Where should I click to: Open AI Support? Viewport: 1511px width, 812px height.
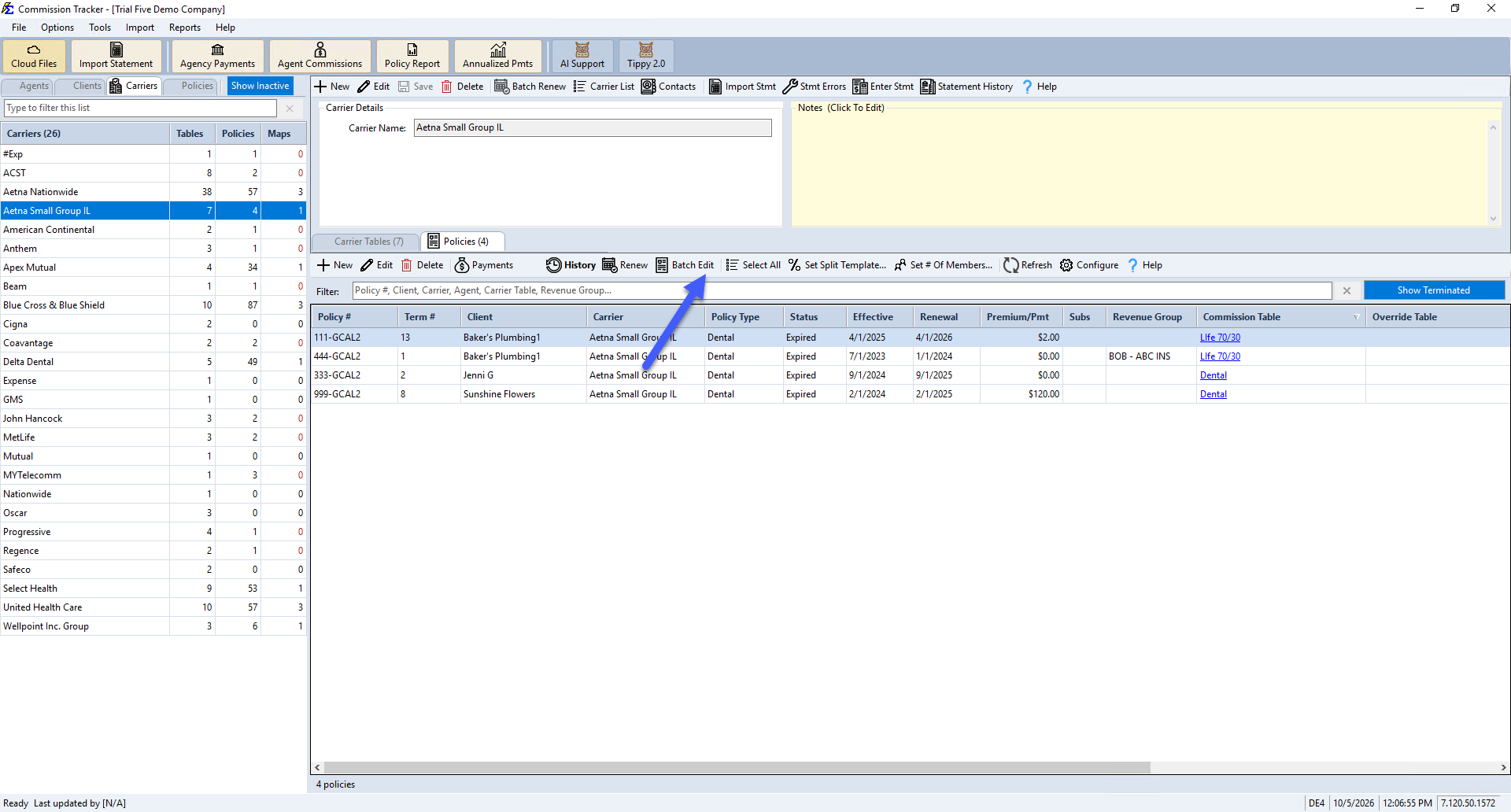click(582, 56)
